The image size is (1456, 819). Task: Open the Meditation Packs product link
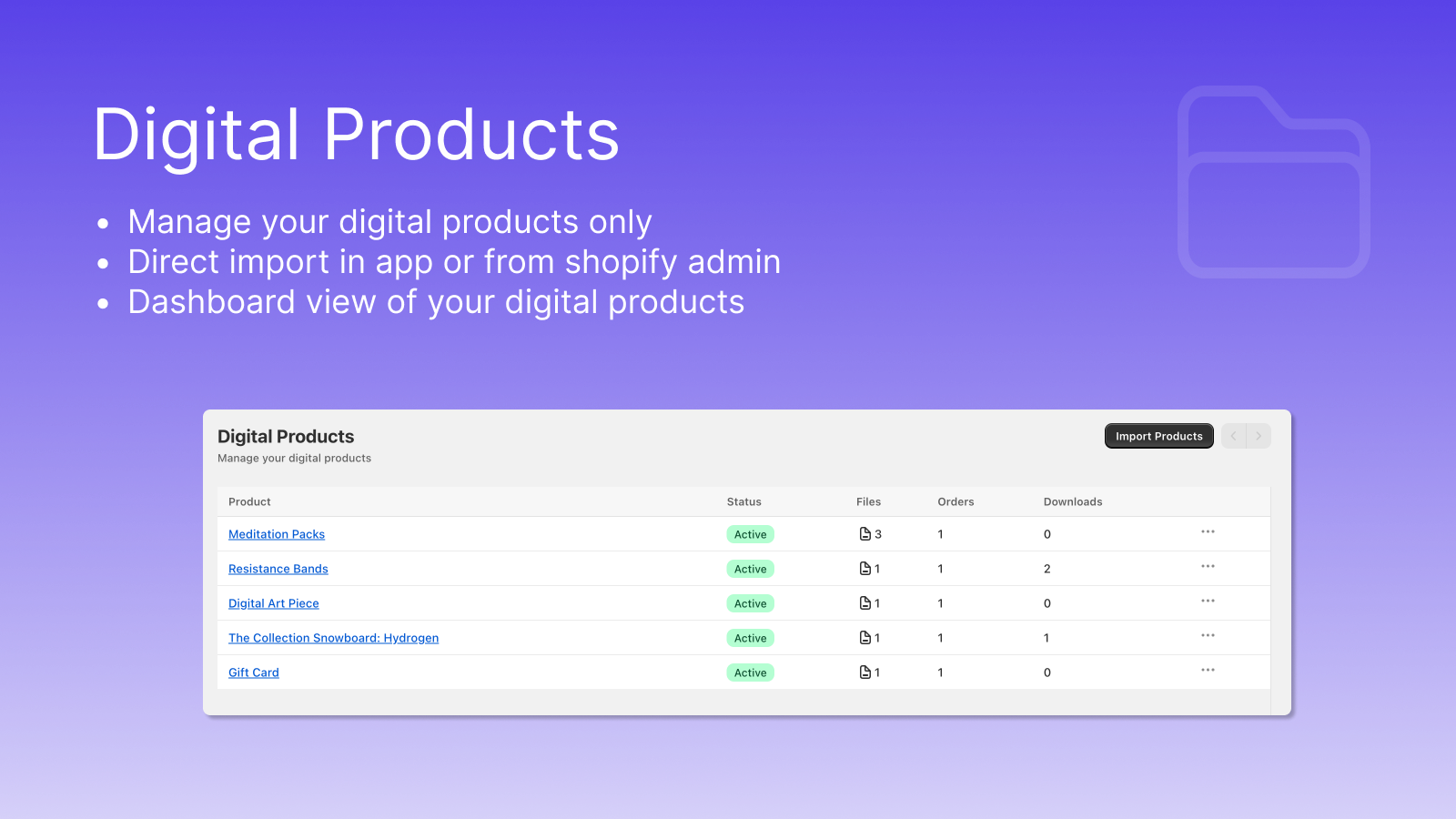pos(276,534)
